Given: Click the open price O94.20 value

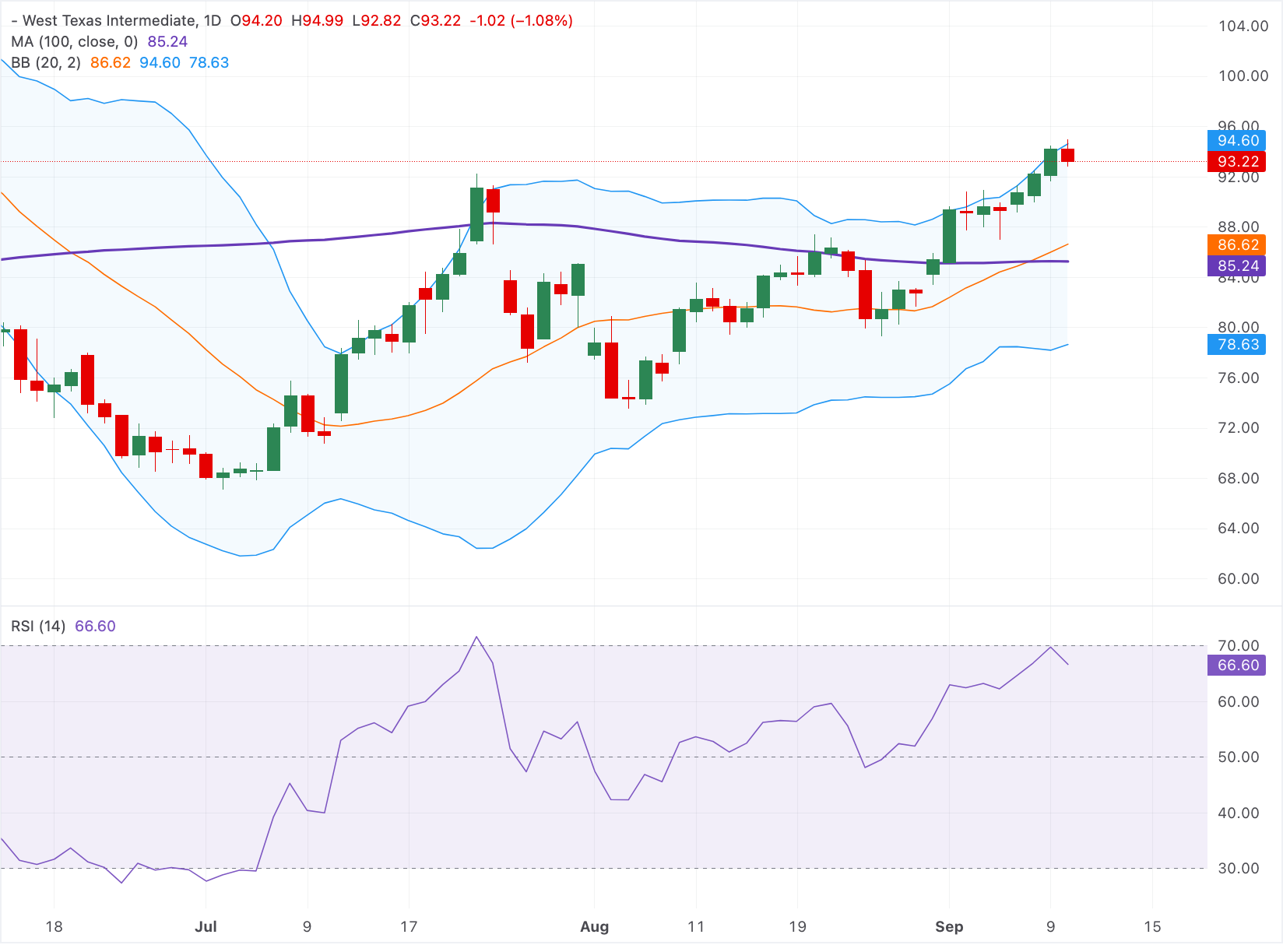Looking at the screenshot, I should point(256,21).
